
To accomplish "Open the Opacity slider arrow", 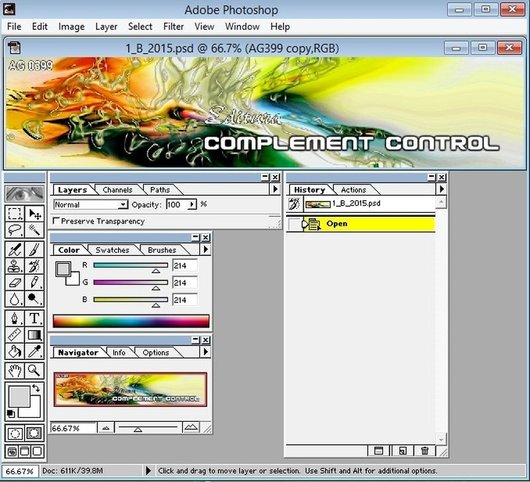I will click(192, 204).
